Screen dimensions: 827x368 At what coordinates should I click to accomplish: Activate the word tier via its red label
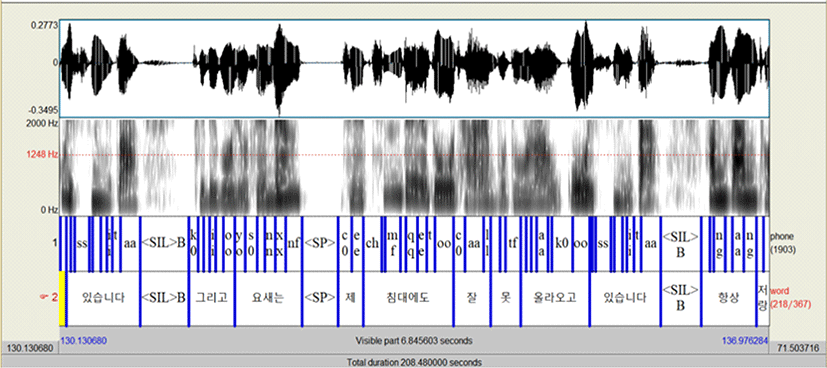tap(790, 298)
